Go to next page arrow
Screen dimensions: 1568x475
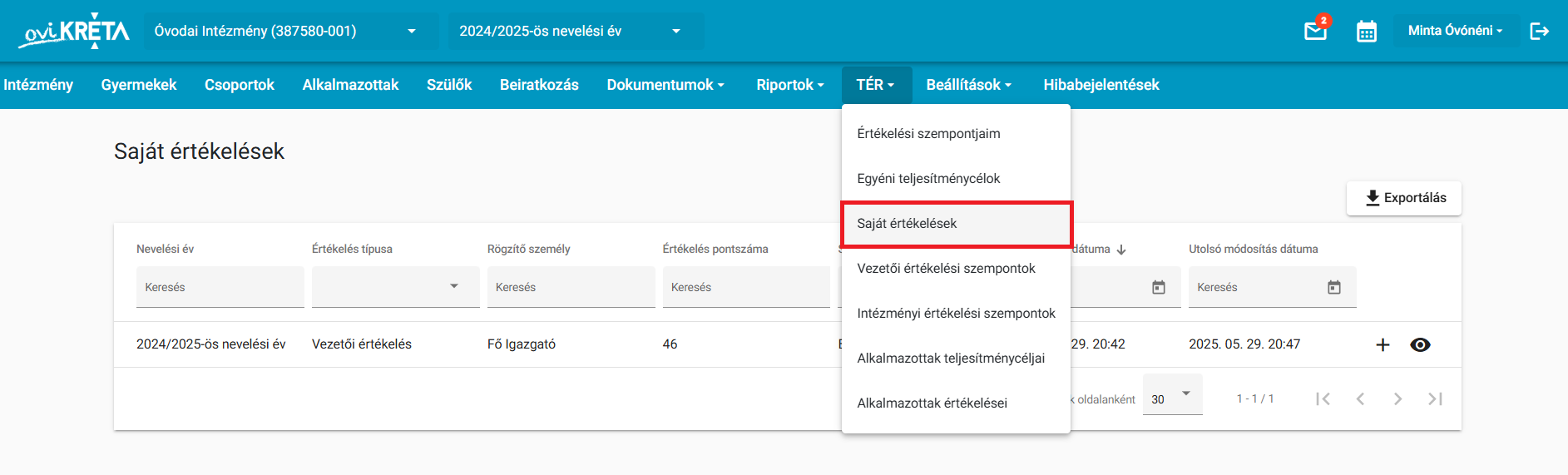(x=1397, y=398)
